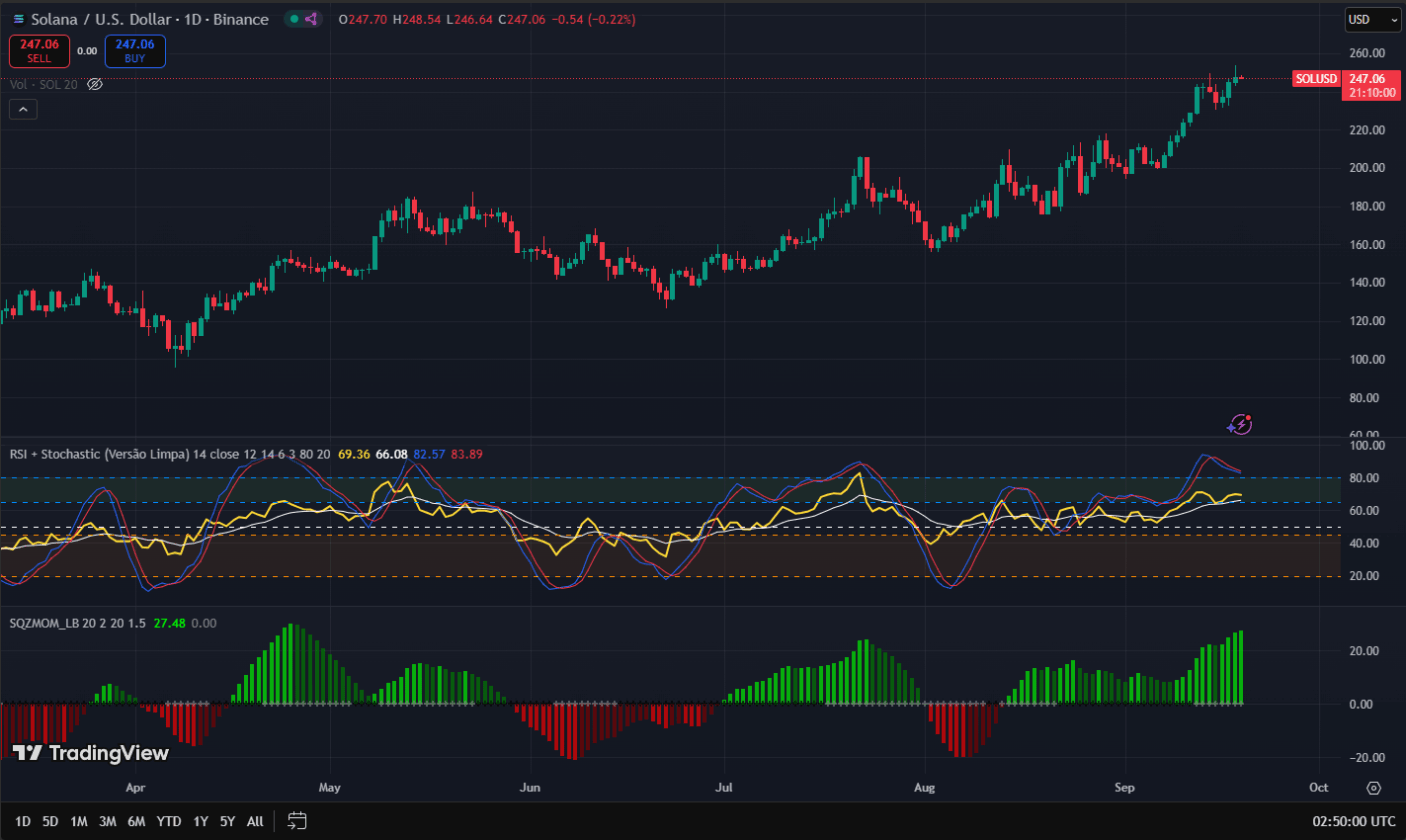The width and height of the screenshot is (1406, 840).
Task: Select the 1D time range
Action: point(22,821)
